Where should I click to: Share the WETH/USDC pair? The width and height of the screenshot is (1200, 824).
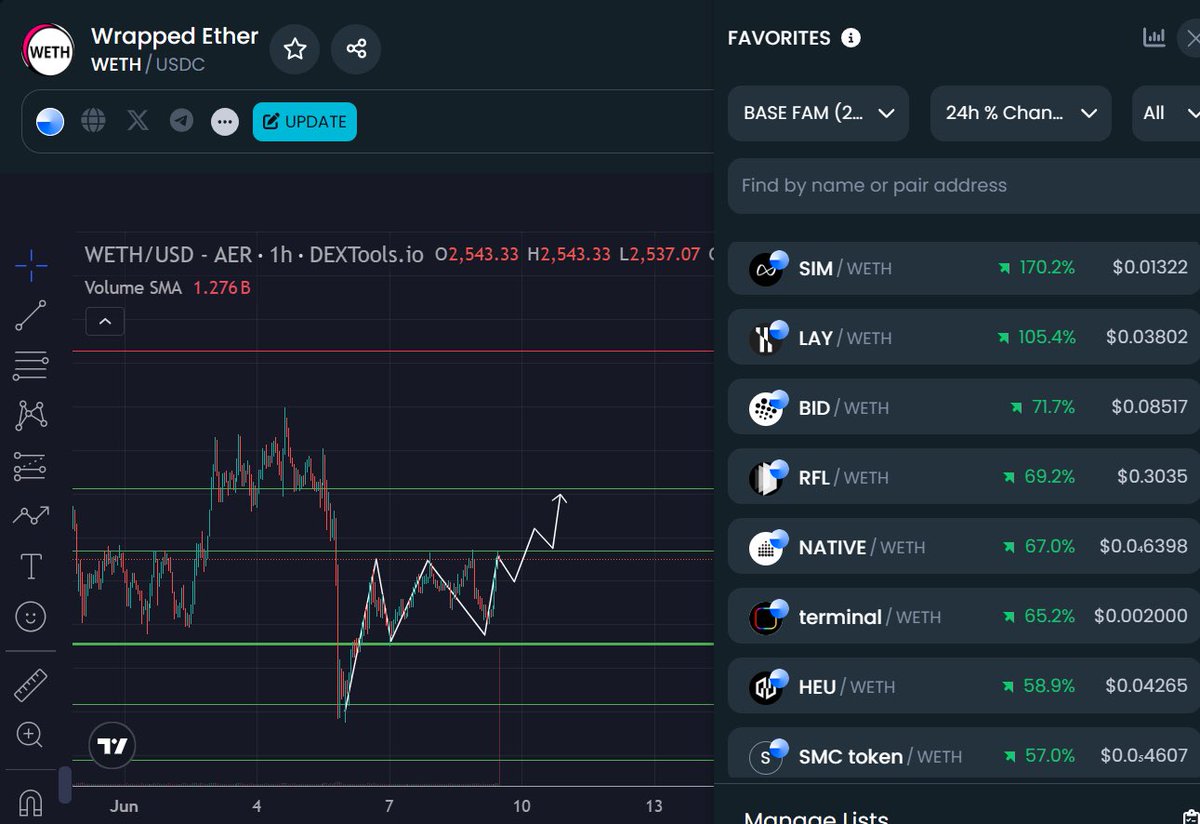click(x=356, y=49)
